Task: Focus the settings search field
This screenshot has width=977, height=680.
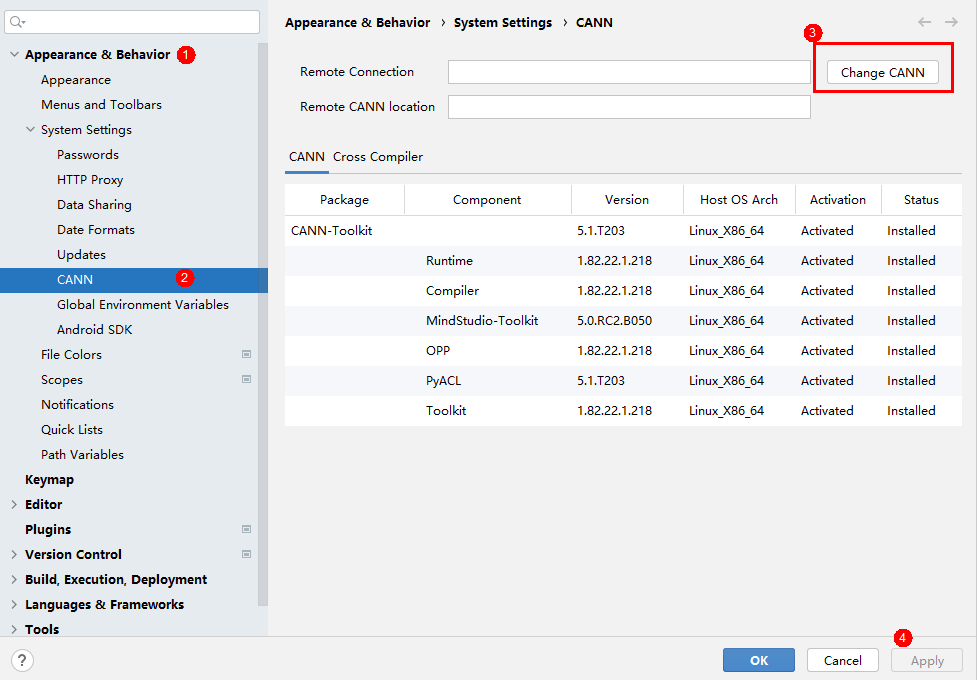Action: pyautogui.click(x=132, y=22)
